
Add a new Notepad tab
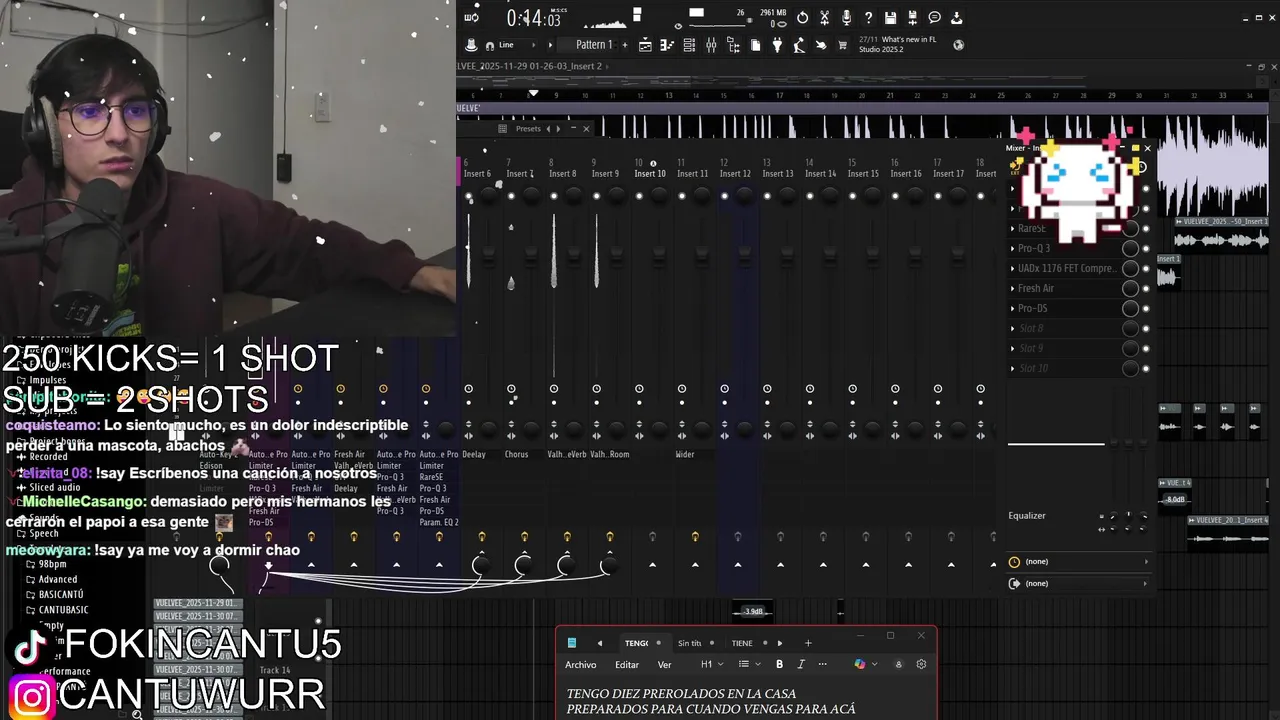pos(808,643)
